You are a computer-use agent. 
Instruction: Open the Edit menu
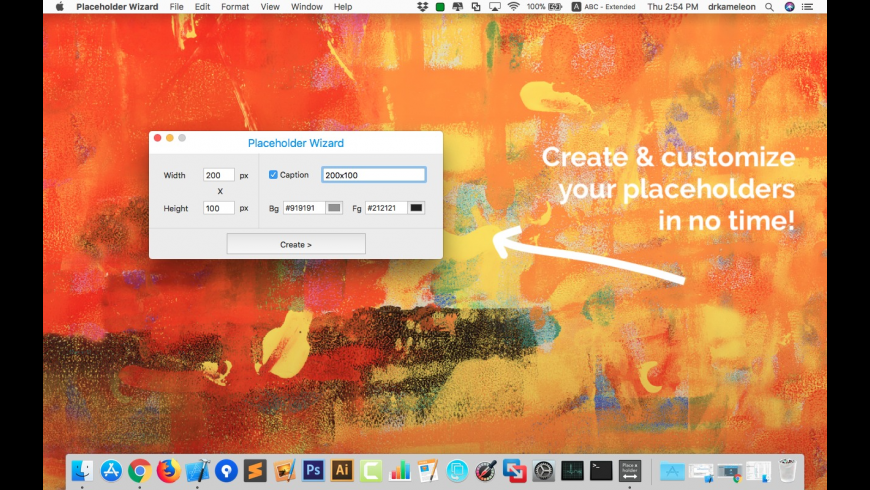[202, 7]
